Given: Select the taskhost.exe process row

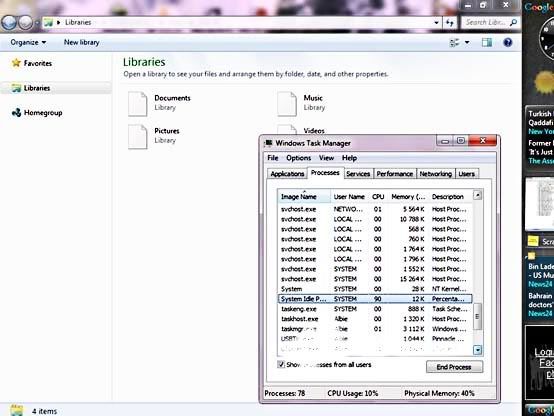Looking at the screenshot, I should (375, 319).
